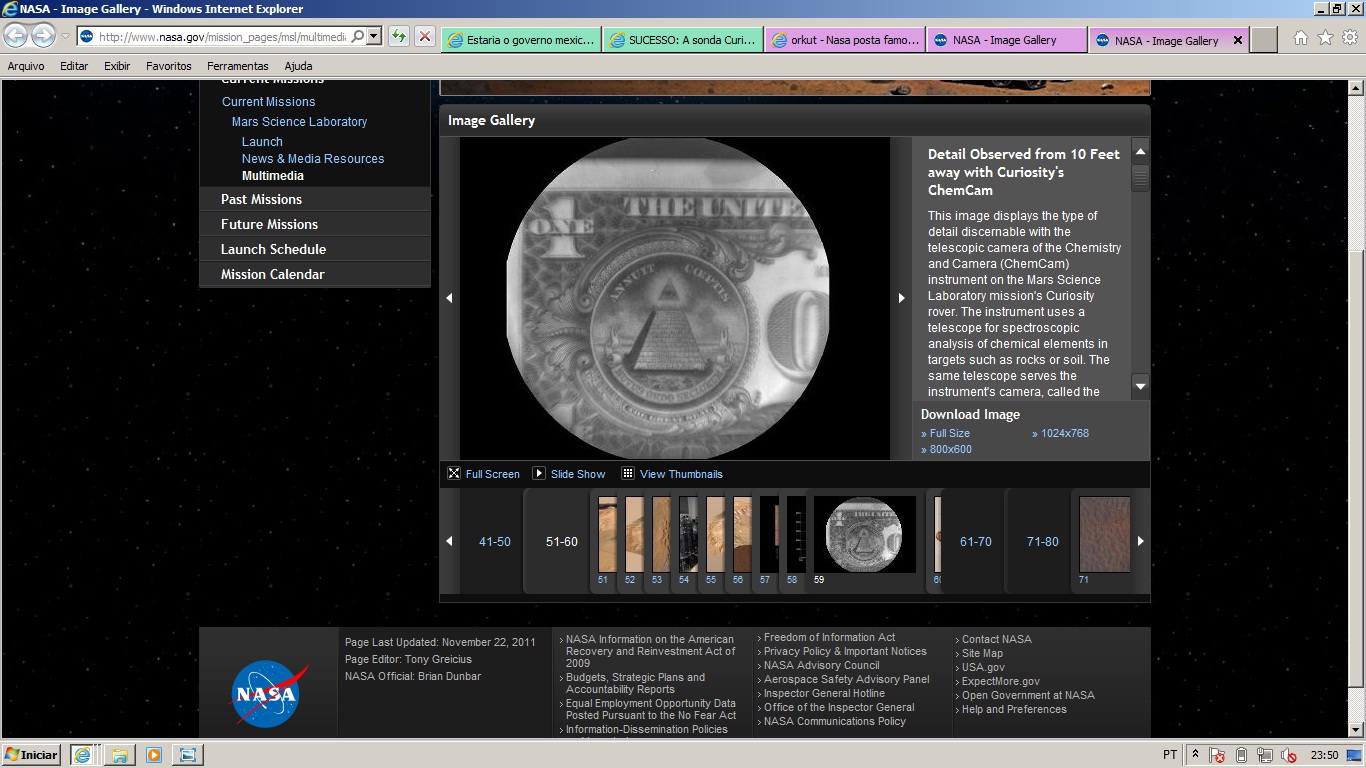Select the 71-80 thumbnail group
Image resolution: width=1366 pixels, height=768 pixels.
pos(1043,542)
